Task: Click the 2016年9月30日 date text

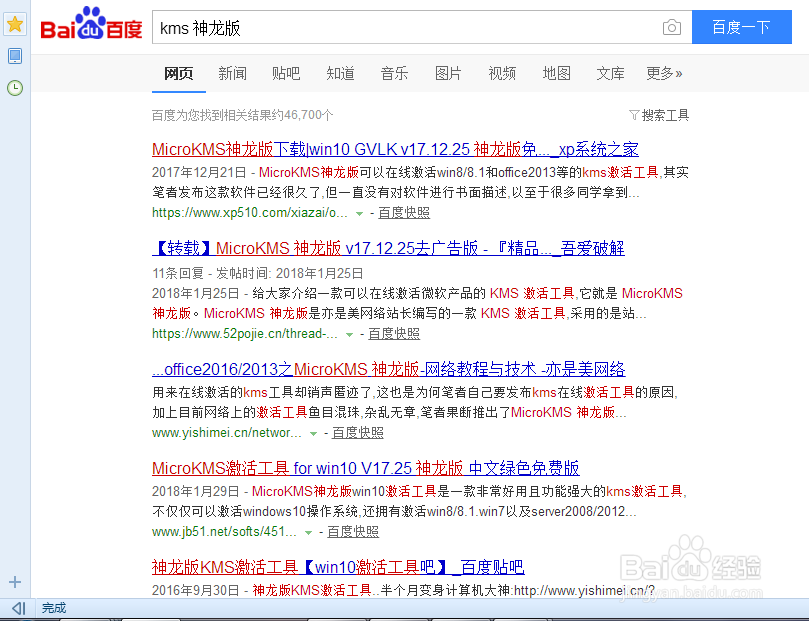Action: (196, 591)
